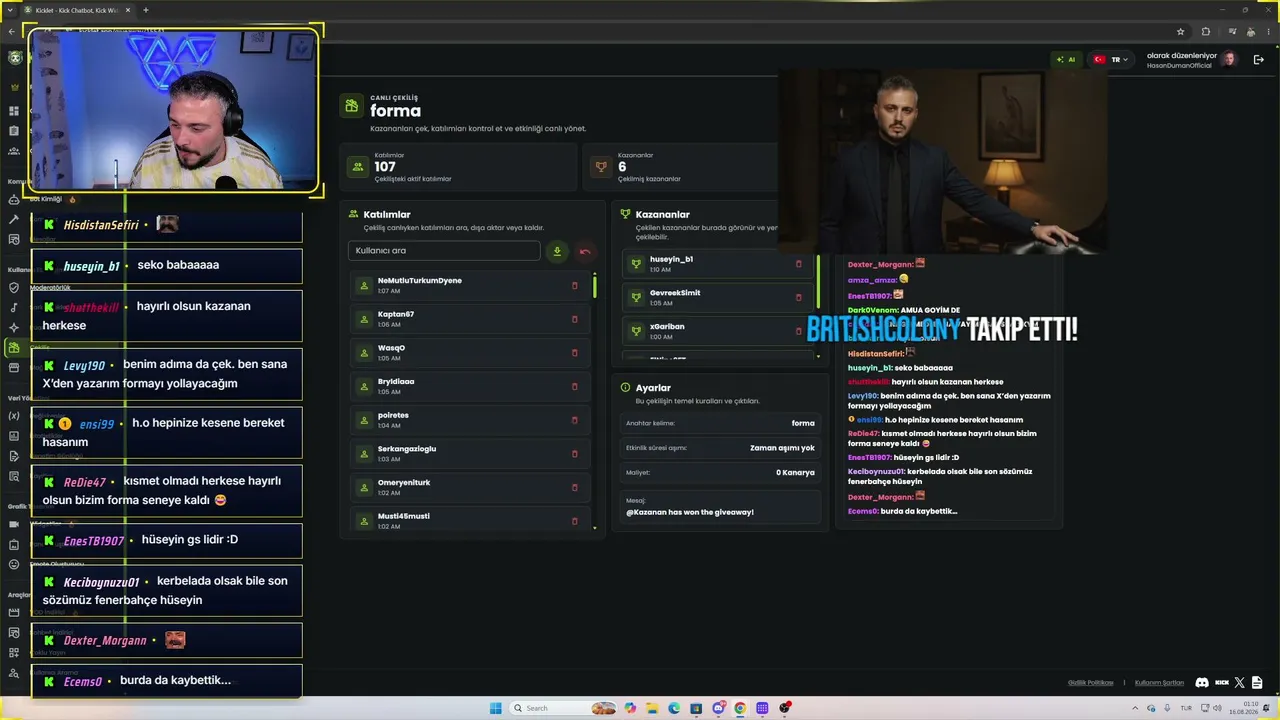Open the Kullanım Şartları link
This screenshot has width=1280, height=720.
coord(1159,683)
